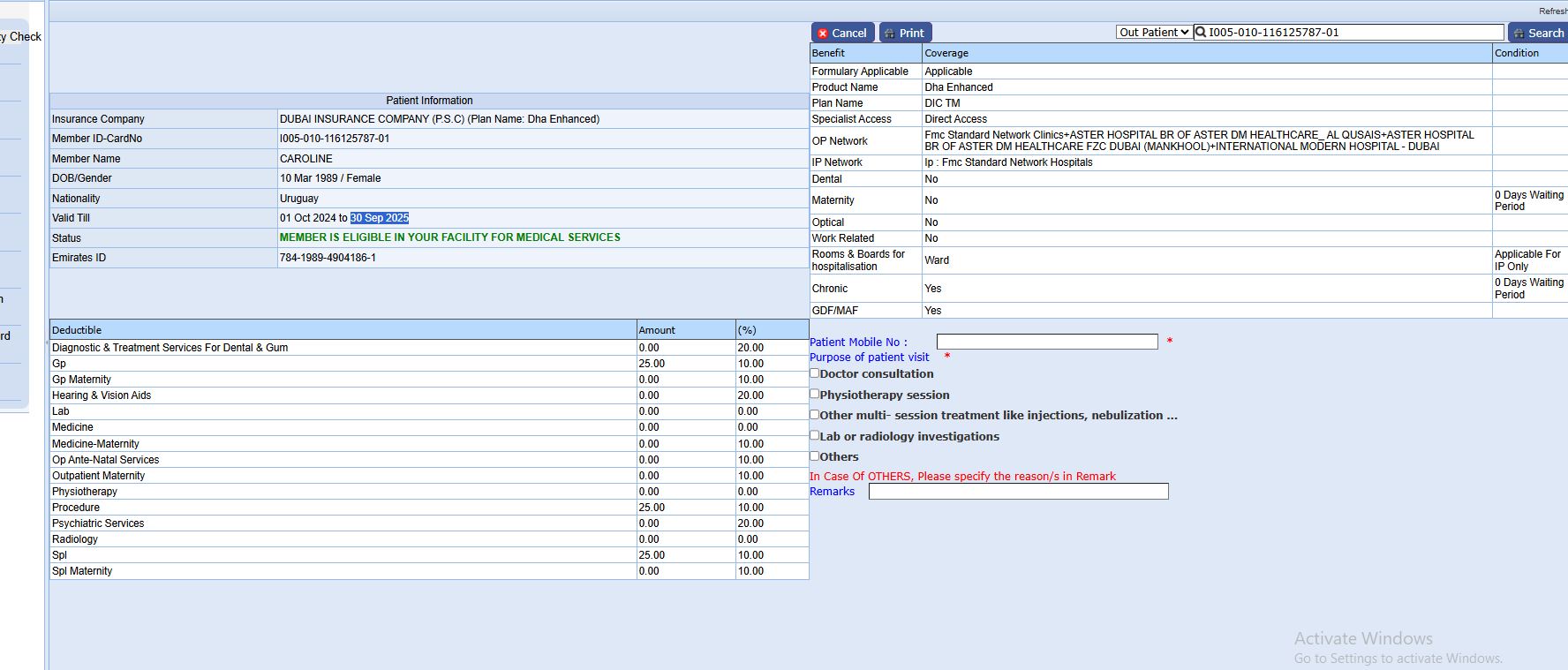The height and width of the screenshot is (670, 1568).
Task: Click the highlighted 30 Sep 2025 date
Action: tap(380, 218)
